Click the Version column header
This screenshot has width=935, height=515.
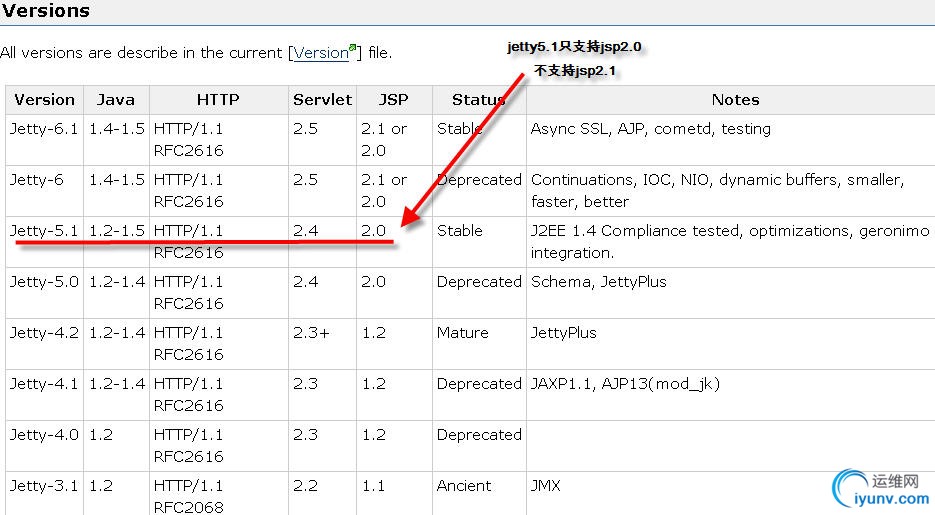pyautogui.click(x=45, y=100)
